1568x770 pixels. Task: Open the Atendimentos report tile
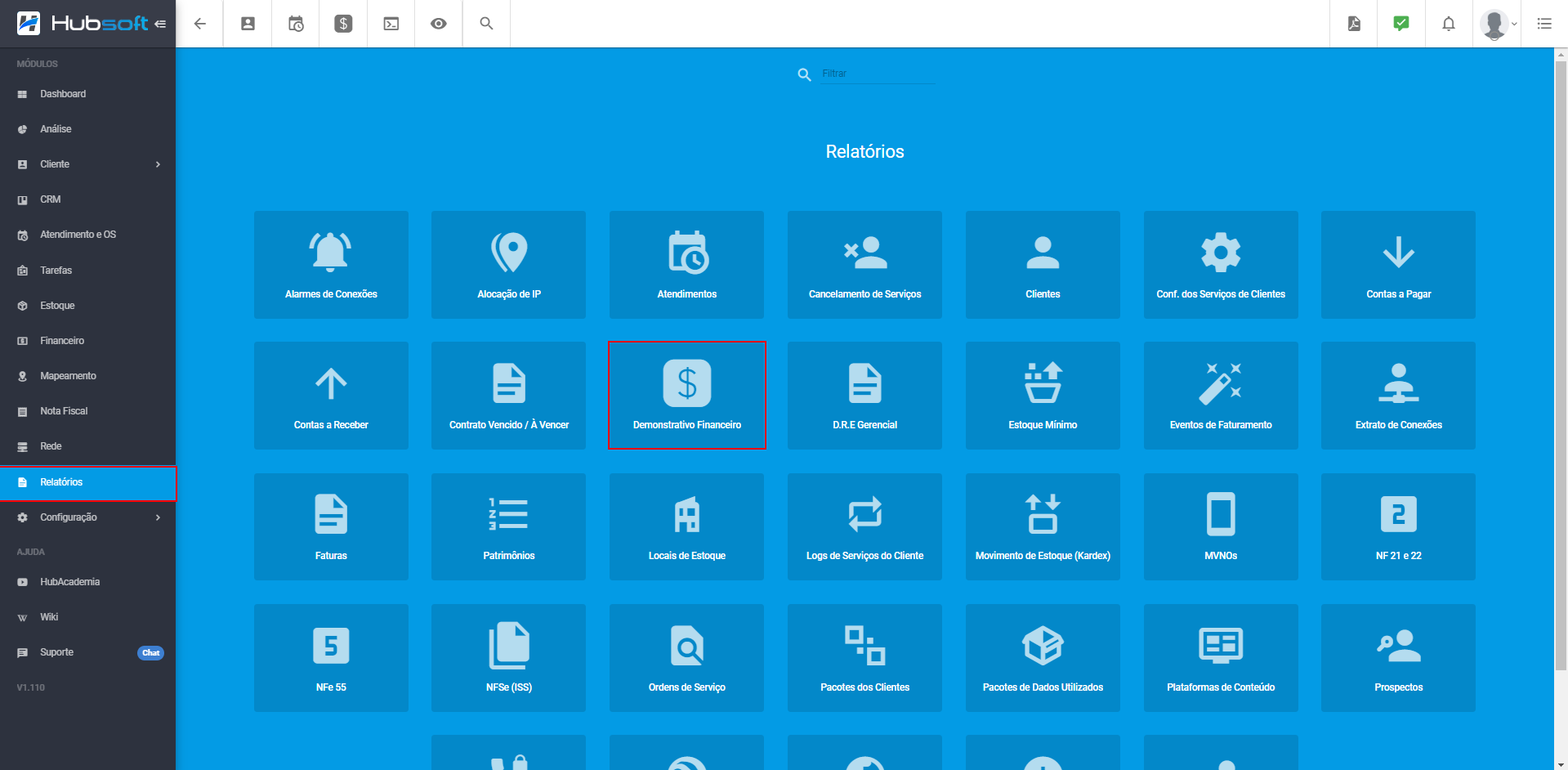[x=686, y=265]
